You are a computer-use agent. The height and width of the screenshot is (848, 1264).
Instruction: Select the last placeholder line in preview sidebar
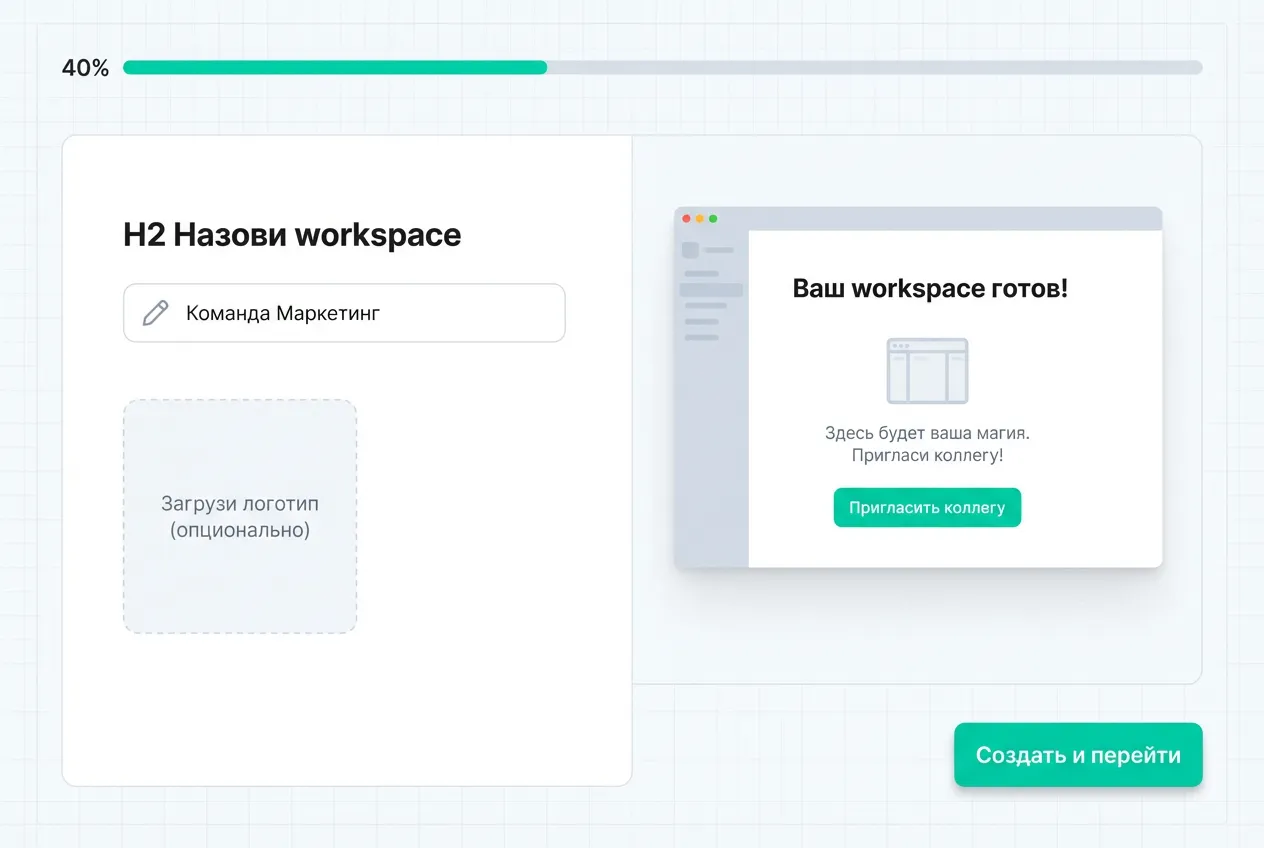coord(701,338)
